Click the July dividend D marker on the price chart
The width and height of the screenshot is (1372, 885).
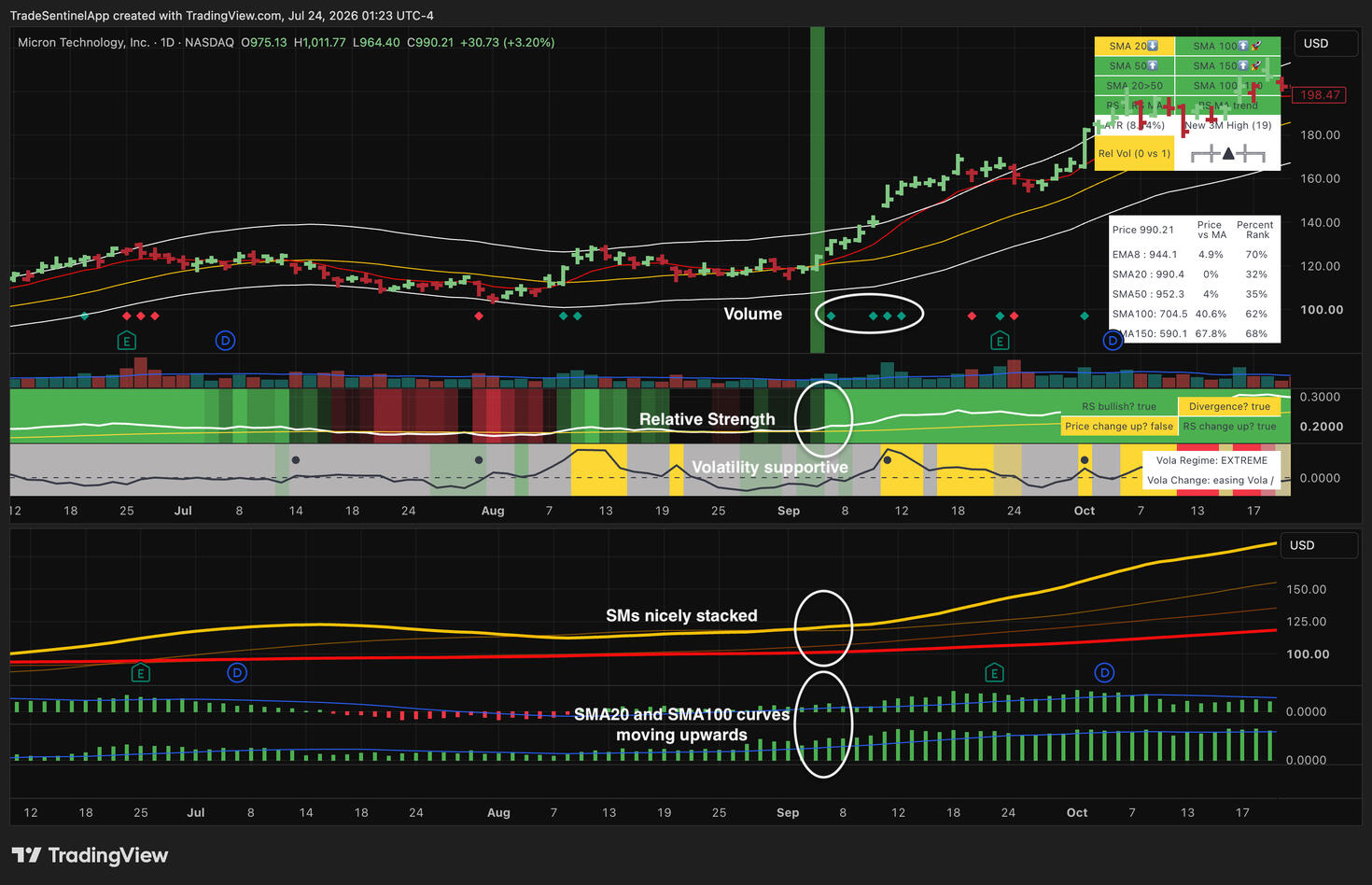tap(225, 341)
